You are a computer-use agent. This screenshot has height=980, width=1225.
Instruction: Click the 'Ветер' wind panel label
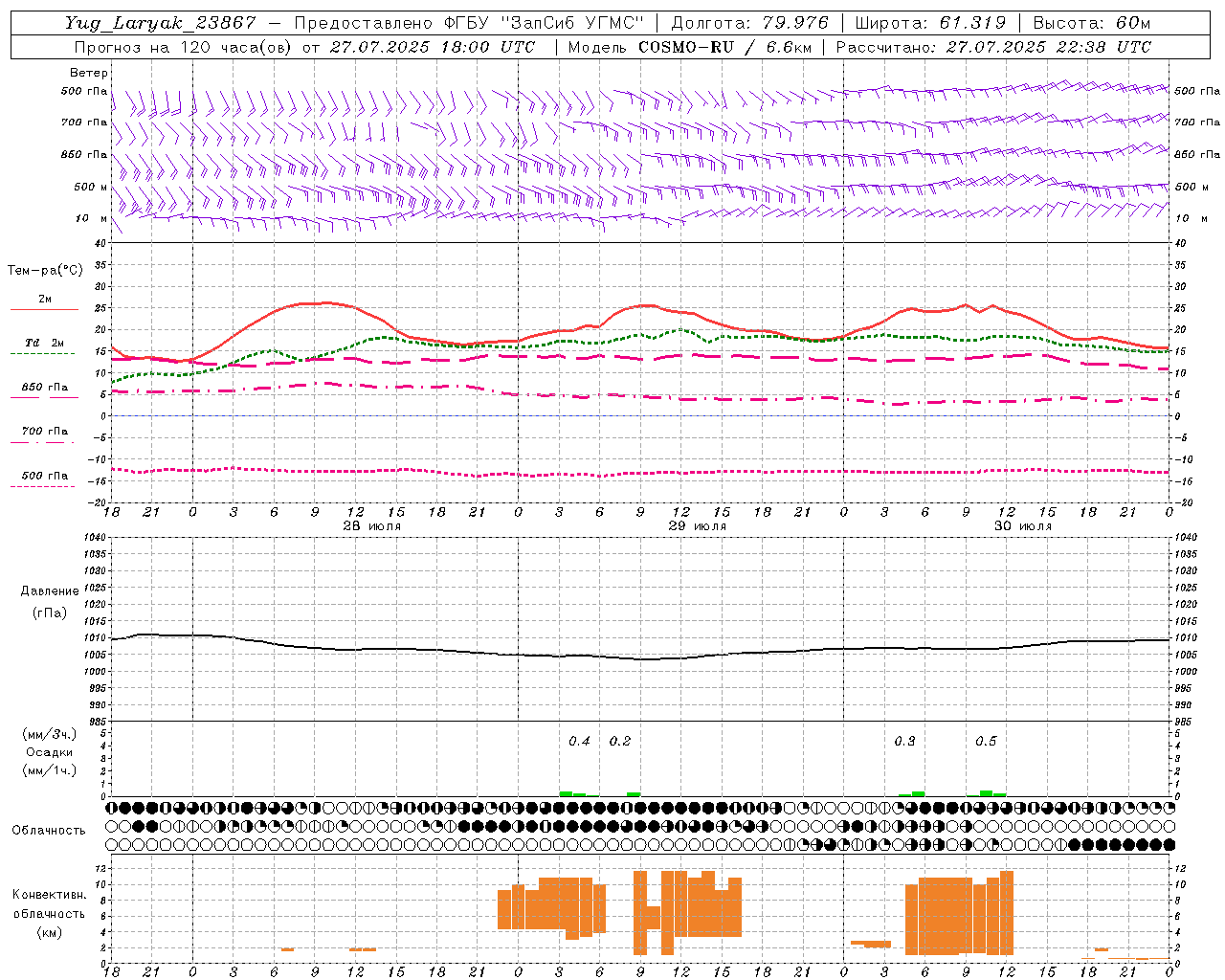[x=89, y=73]
